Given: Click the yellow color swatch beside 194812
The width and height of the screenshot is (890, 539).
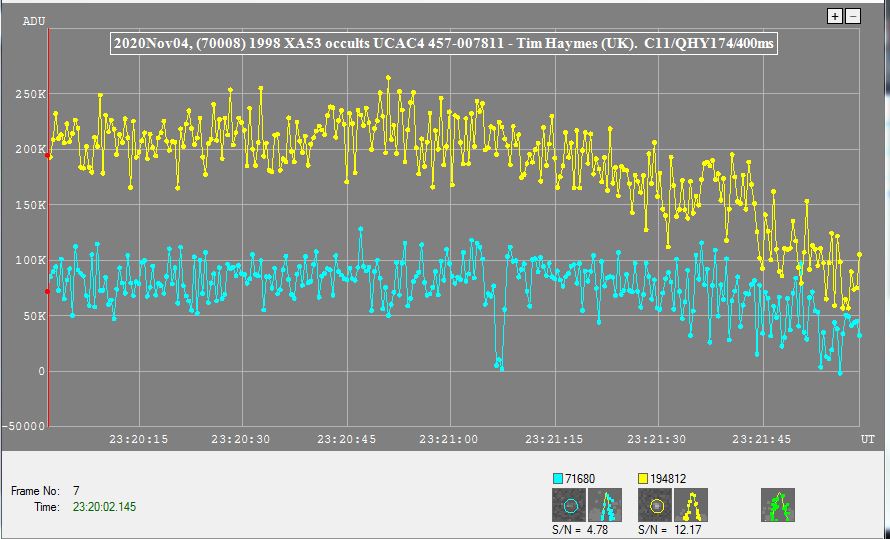Looking at the screenshot, I should 644,479.
